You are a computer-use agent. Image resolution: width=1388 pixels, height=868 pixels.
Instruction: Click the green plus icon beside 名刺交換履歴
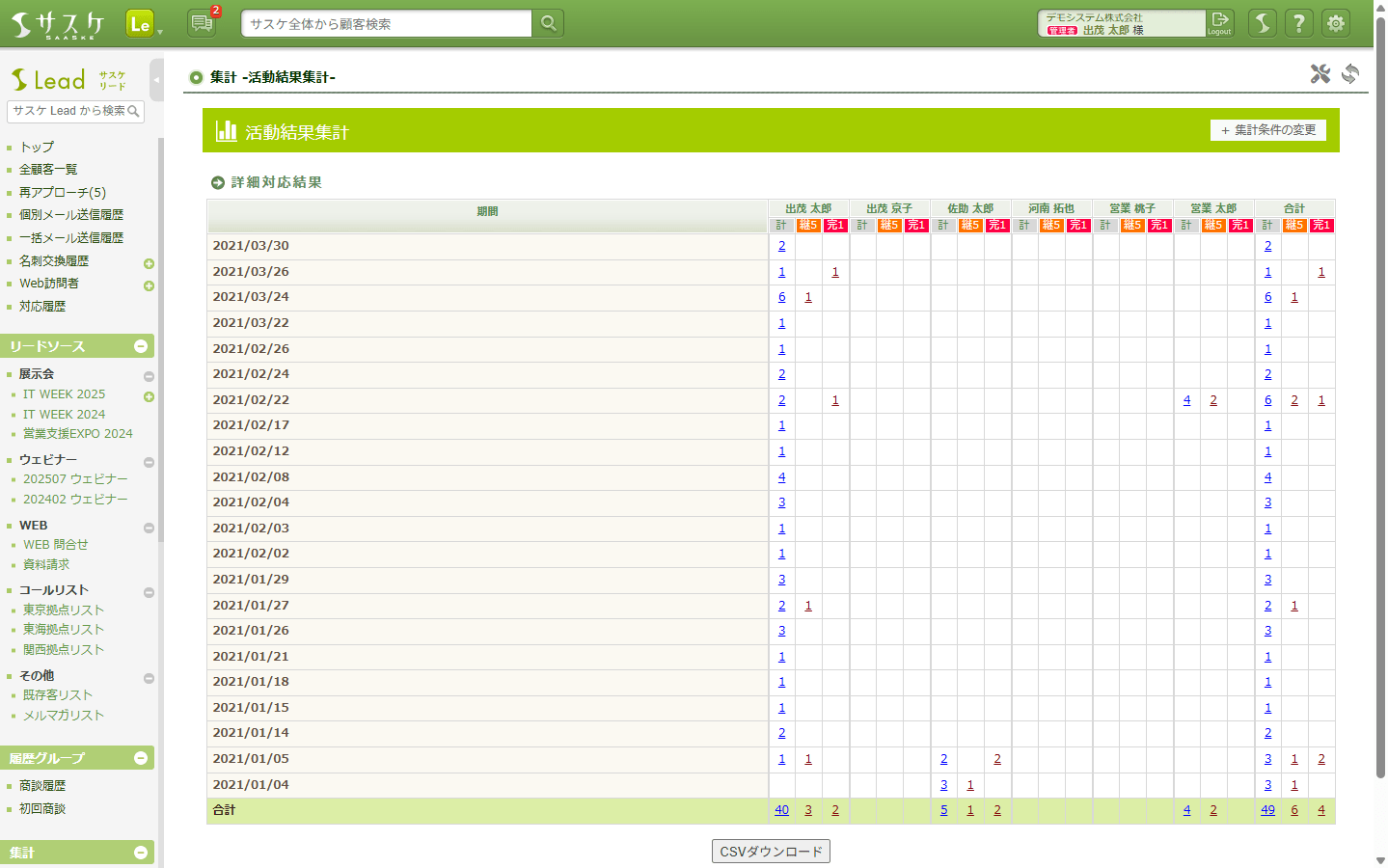[149, 263]
